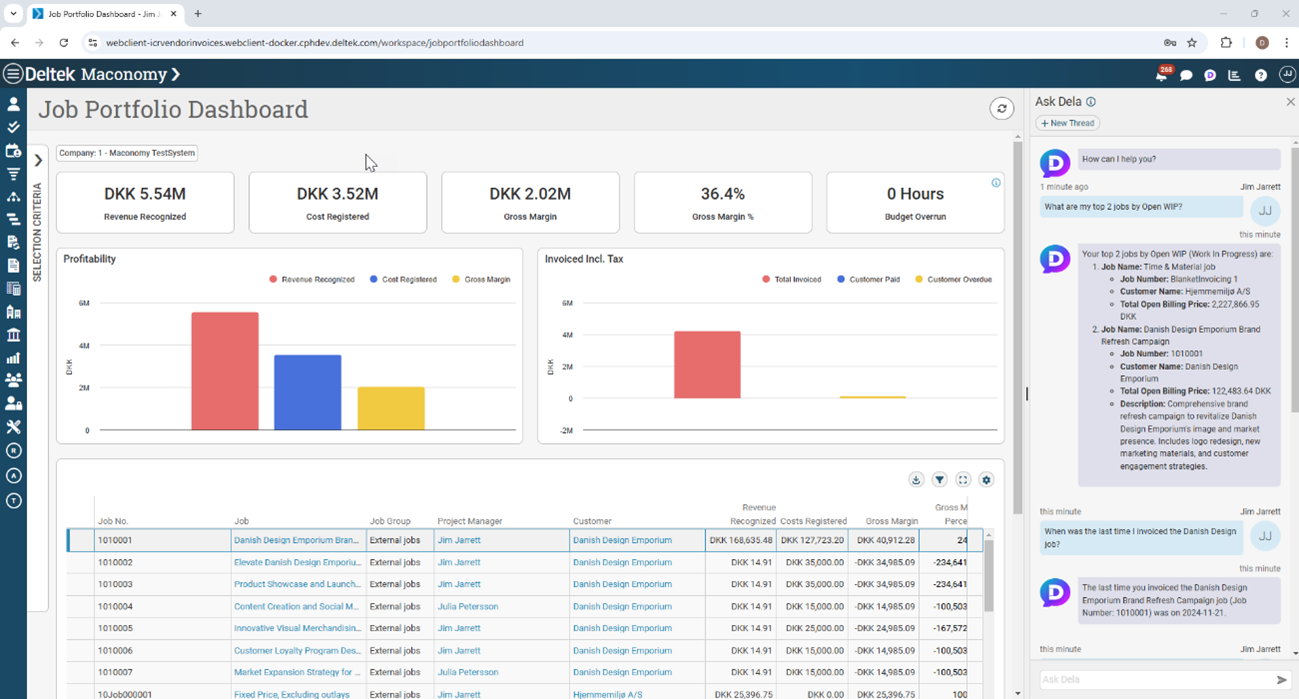Viewport: 1299px width, 699px height.
Task: Open the Danish Design Emporium Bran... job link
Action: click(x=296, y=540)
